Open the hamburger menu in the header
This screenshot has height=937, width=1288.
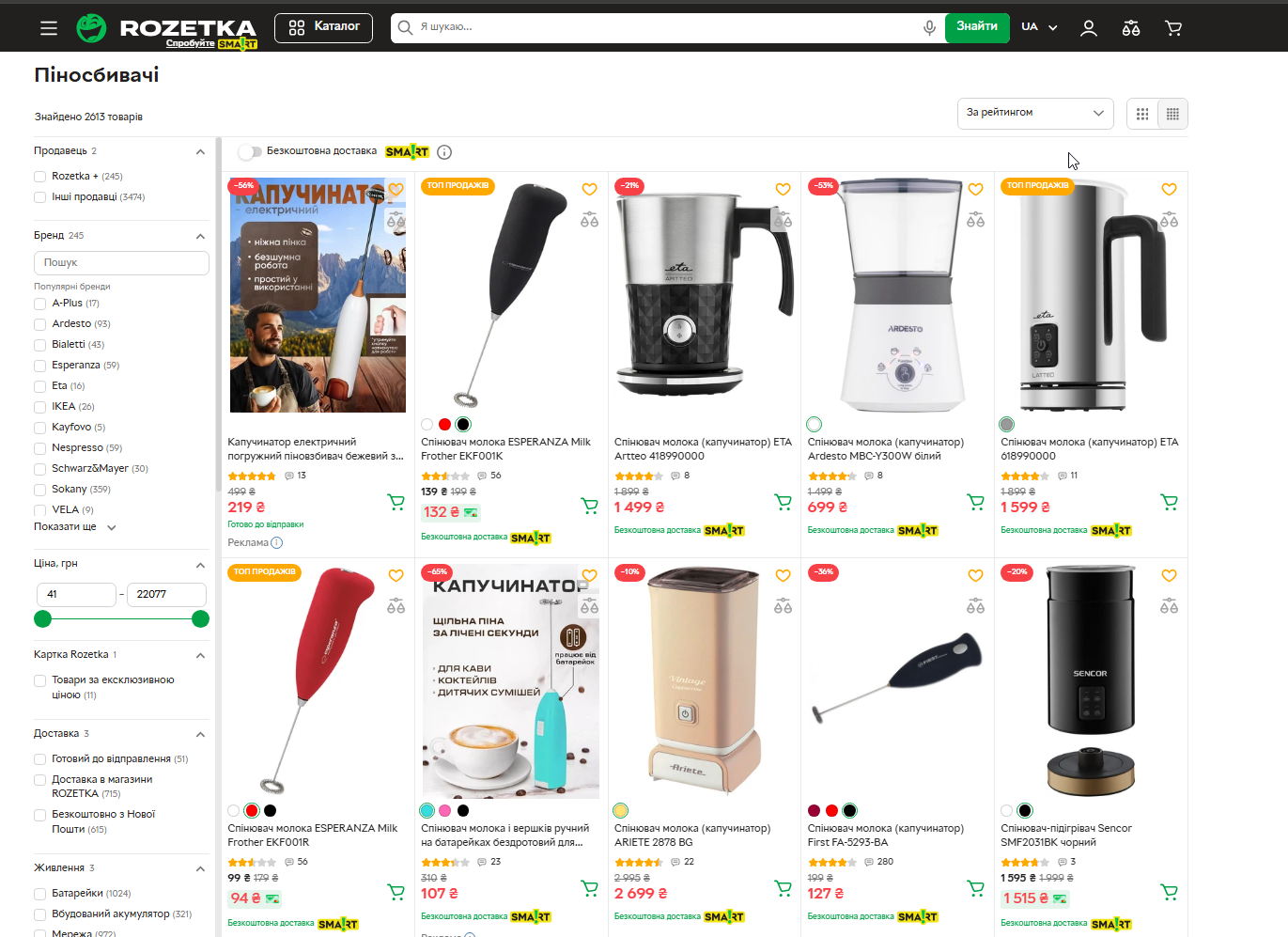[49, 28]
